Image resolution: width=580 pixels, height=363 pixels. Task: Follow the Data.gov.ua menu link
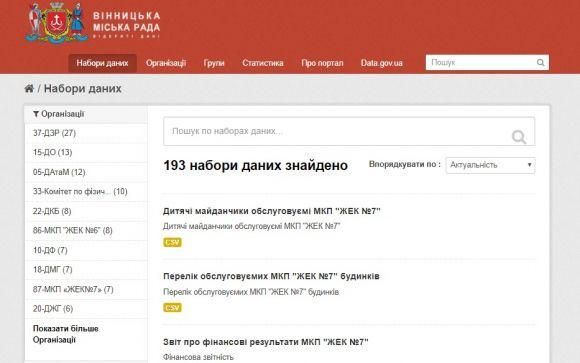click(x=381, y=63)
